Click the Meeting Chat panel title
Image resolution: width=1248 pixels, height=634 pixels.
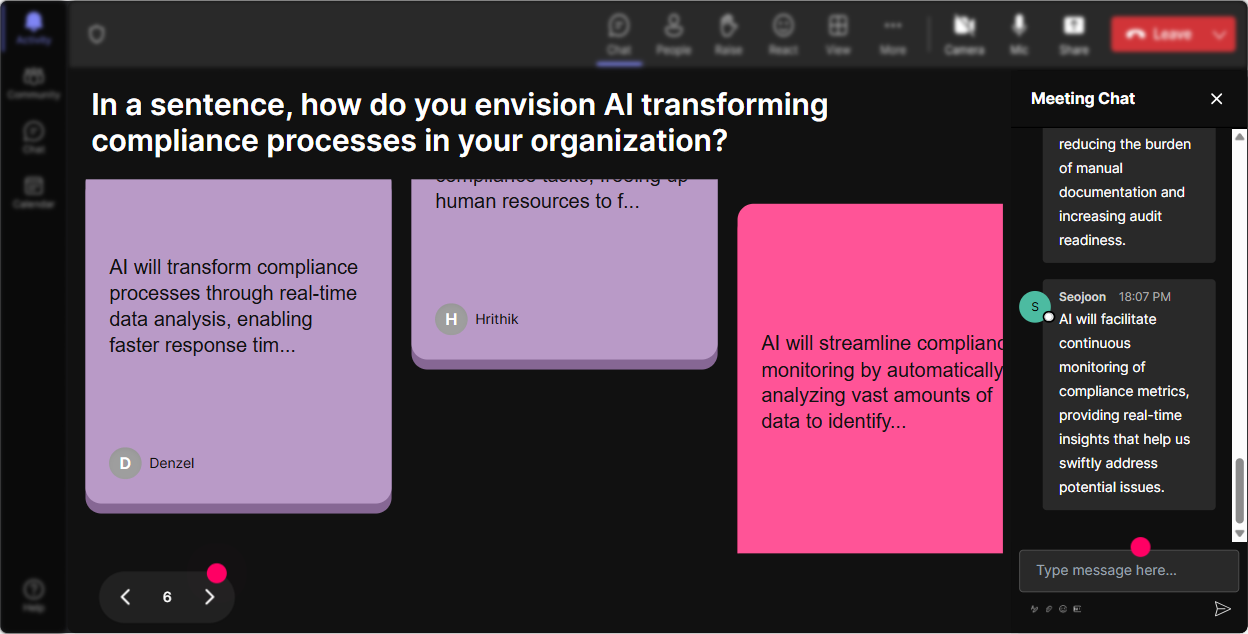click(x=1083, y=98)
